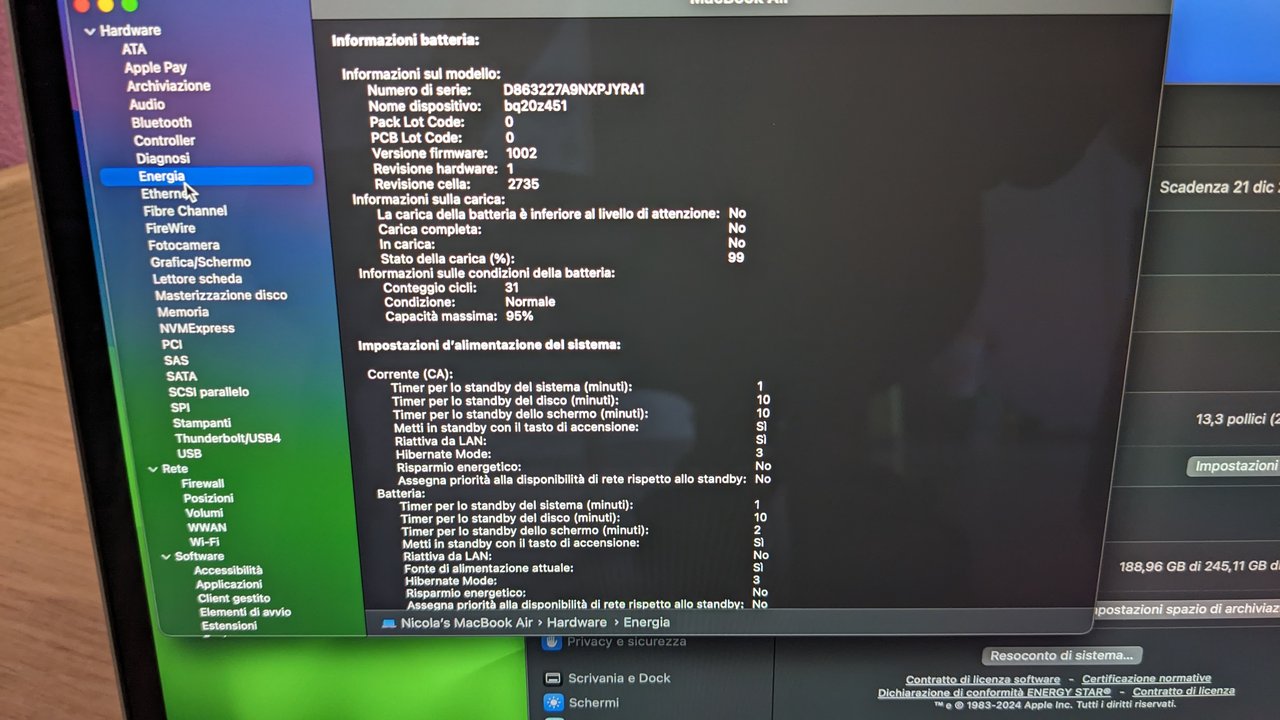The width and height of the screenshot is (1280, 720).
Task: Select Memoria in the sidebar
Action: [x=183, y=312]
